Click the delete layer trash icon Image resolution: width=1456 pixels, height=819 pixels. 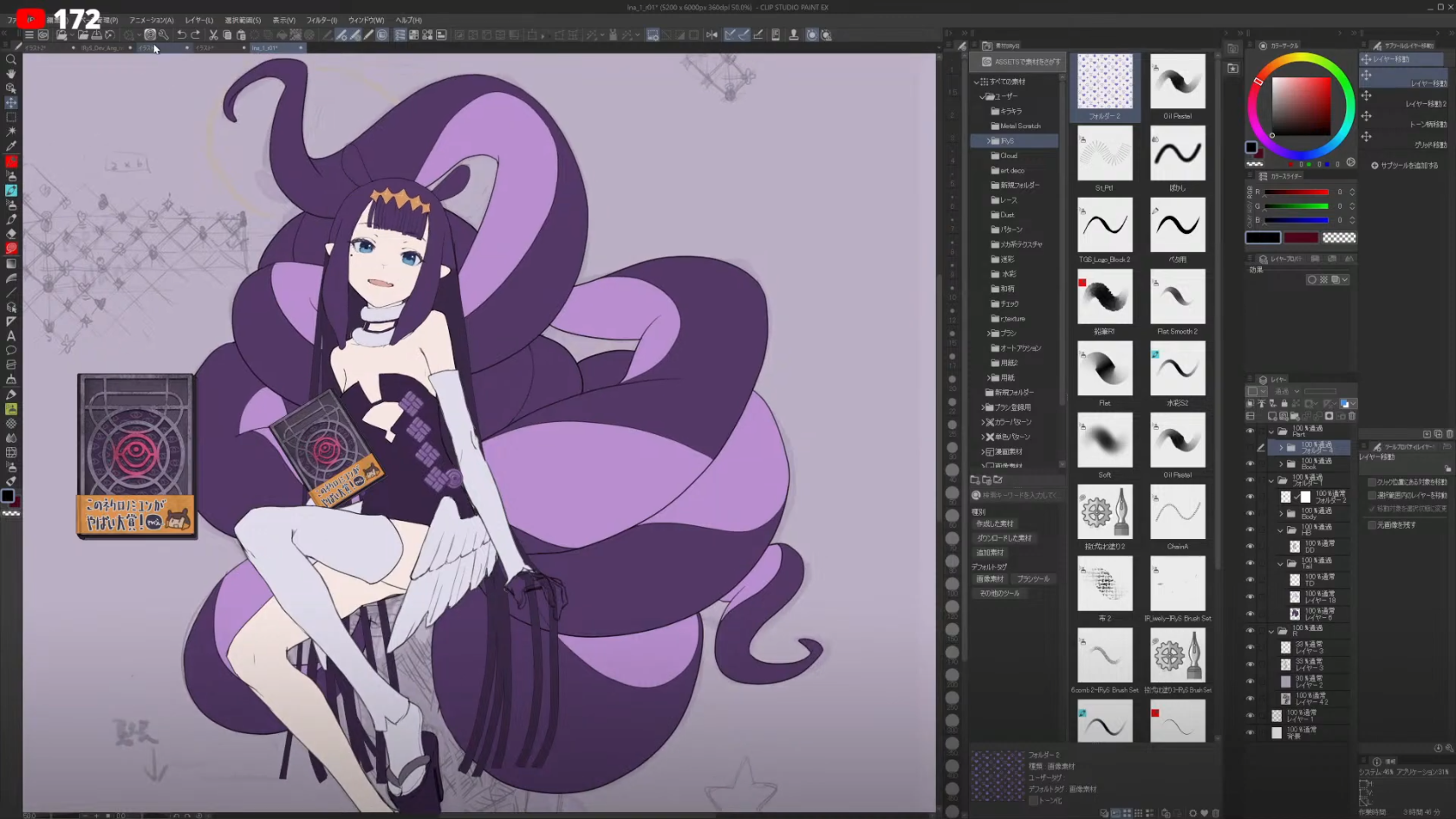1352,416
